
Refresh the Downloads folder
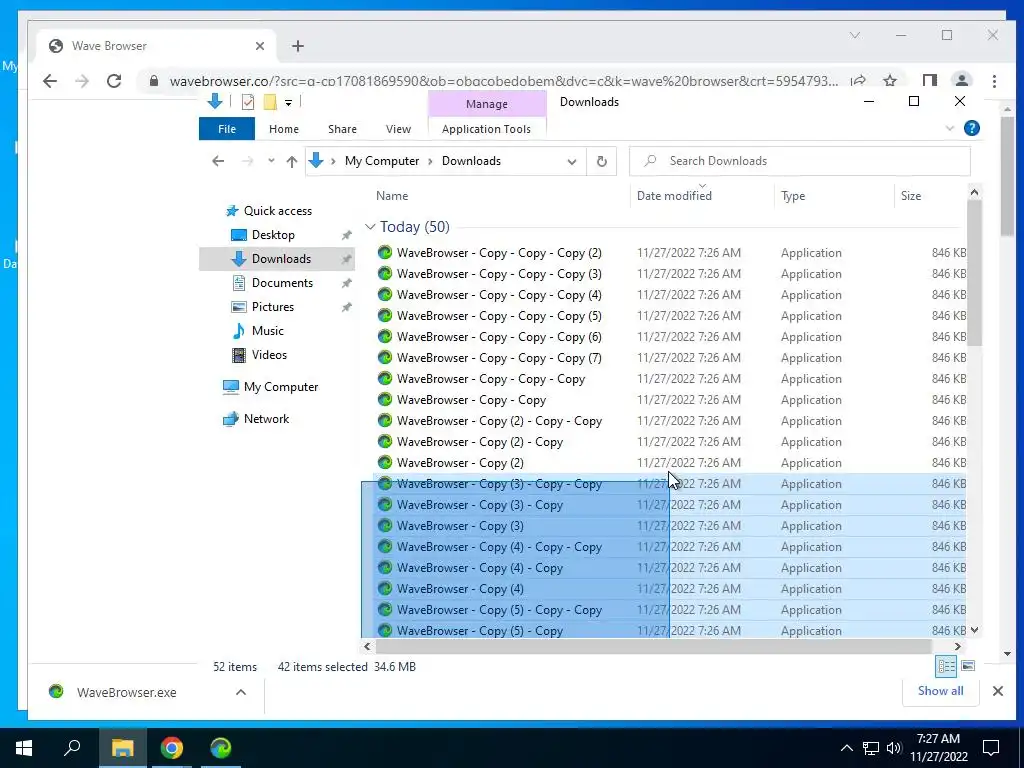601,161
